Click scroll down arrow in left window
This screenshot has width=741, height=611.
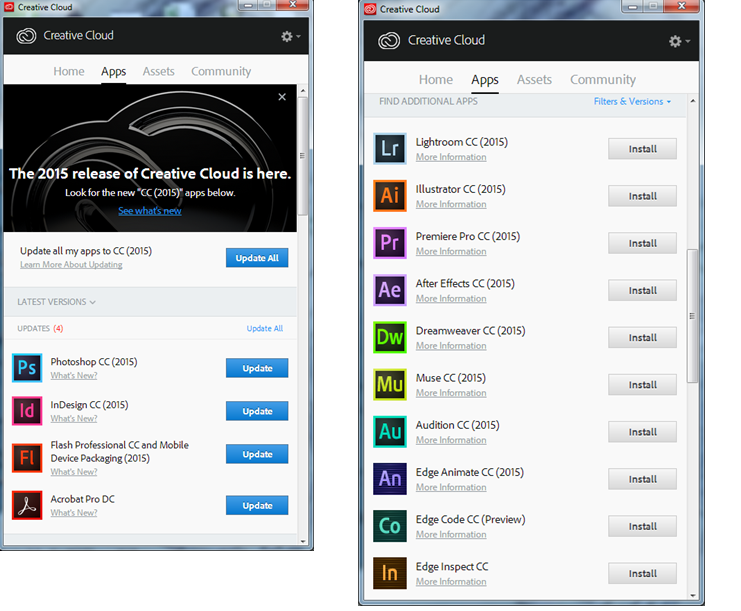303,542
